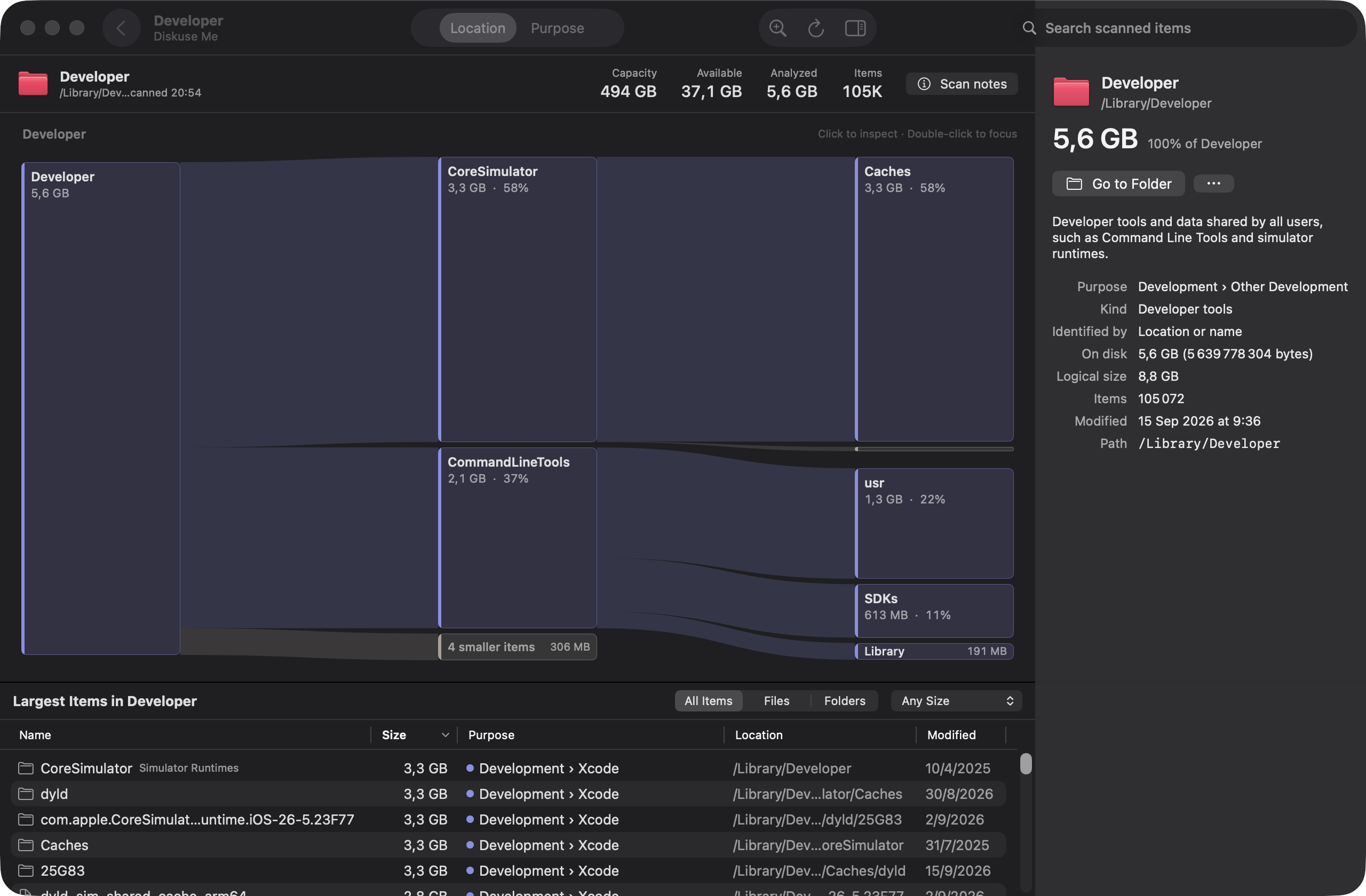The height and width of the screenshot is (896, 1366).
Task: Click the rescan refresh icon
Action: pos(815,28)
